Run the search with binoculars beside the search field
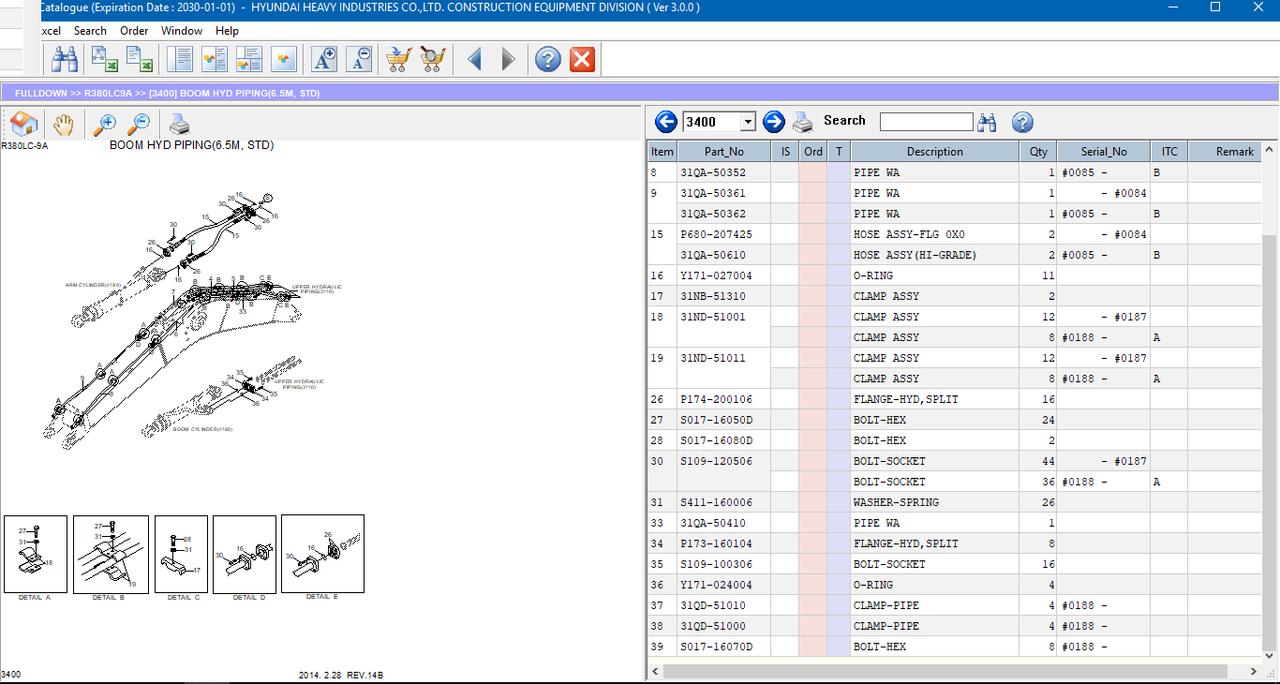Image resolution: width=1280 pixels, height=684 pixels. click(988, 122)
